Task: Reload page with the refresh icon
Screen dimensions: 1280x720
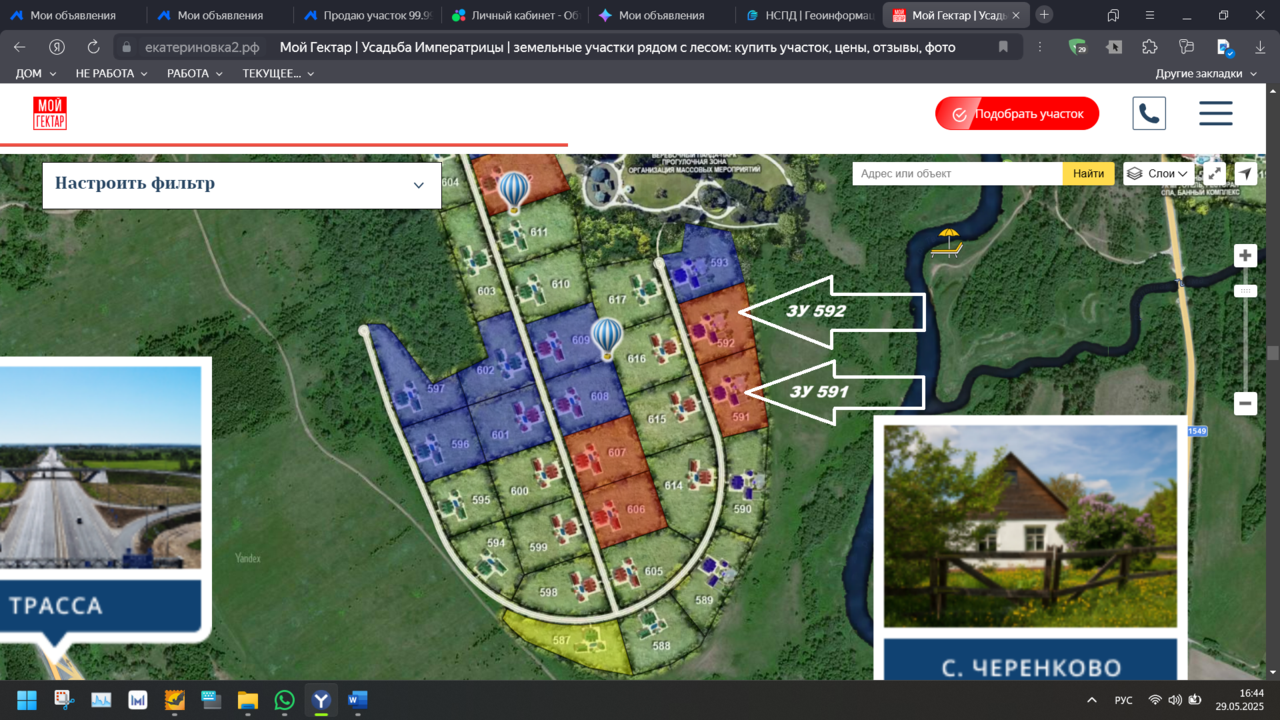Action: tap(93, 47)
